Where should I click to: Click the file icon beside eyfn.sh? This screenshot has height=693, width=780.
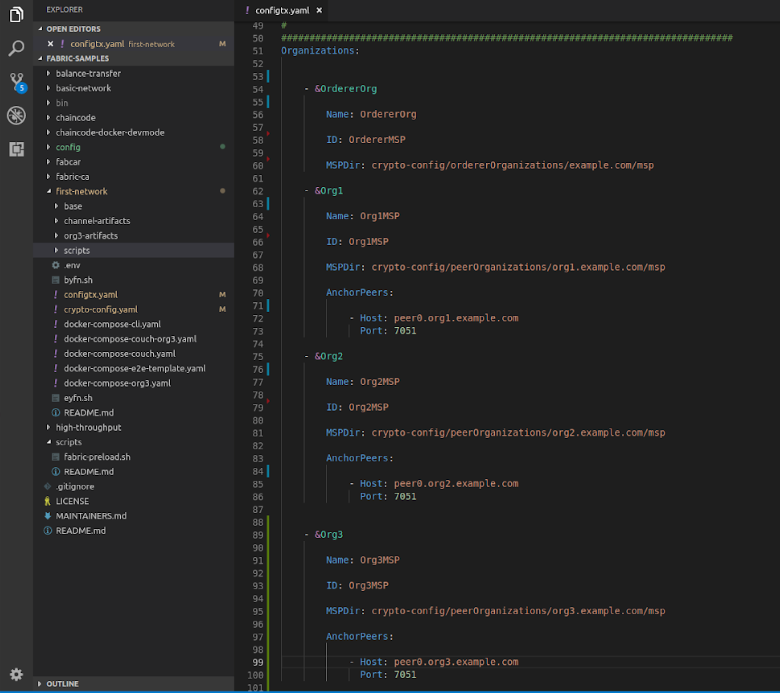(x=56, y=398)
